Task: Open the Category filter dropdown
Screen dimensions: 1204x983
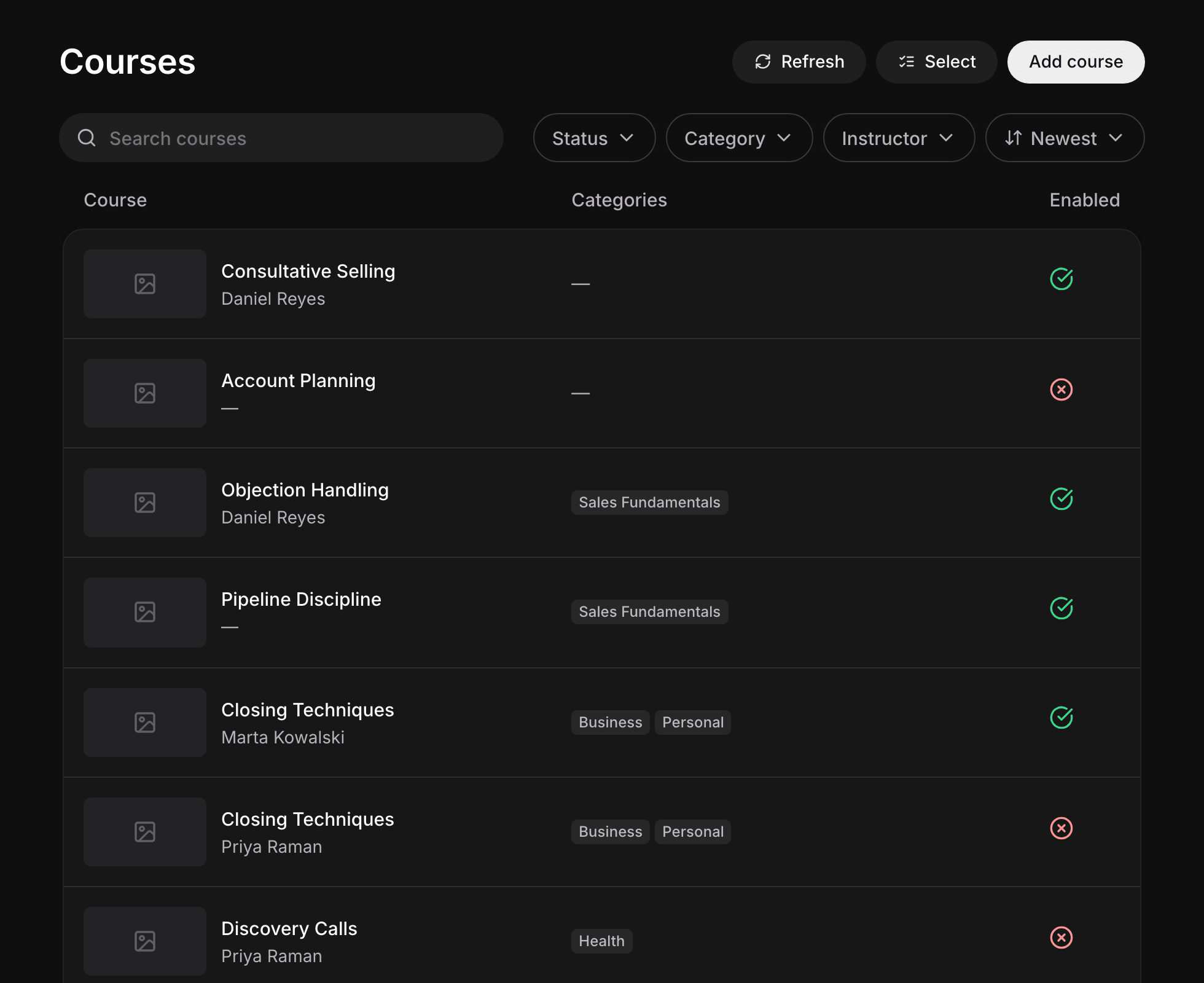Action: [739, 138]
